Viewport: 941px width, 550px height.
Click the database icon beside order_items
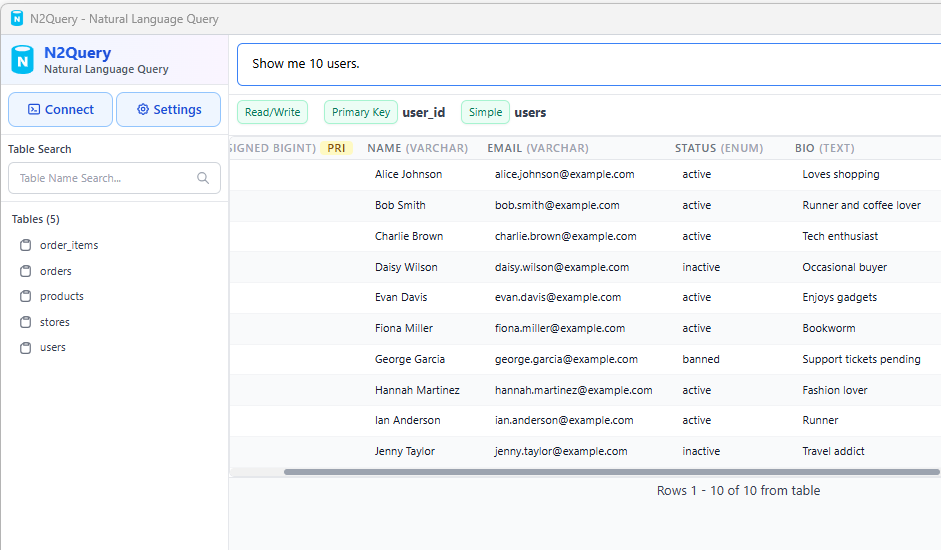(25, 245)
